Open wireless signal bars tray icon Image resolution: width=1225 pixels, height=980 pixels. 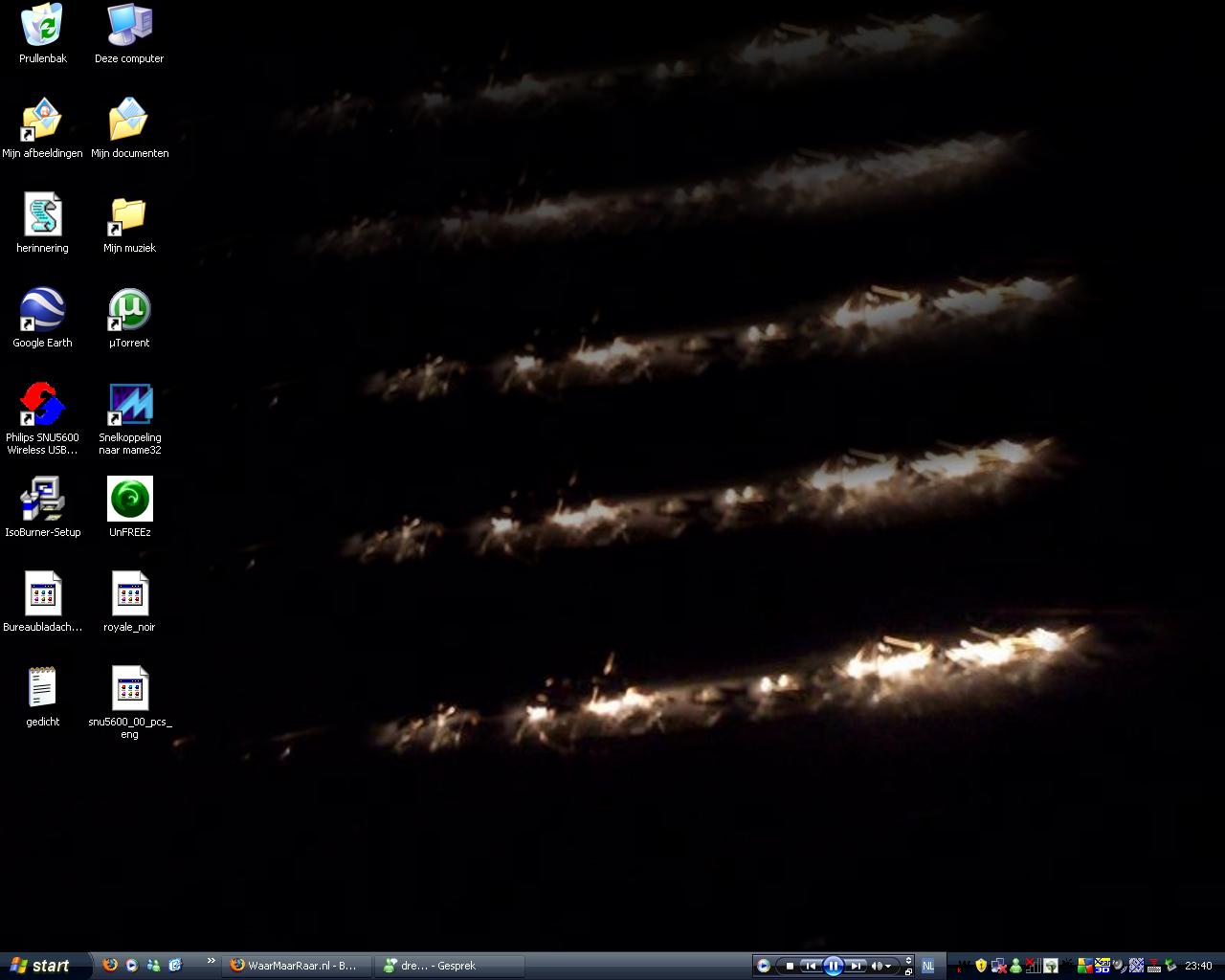[x=1034, y=966]
